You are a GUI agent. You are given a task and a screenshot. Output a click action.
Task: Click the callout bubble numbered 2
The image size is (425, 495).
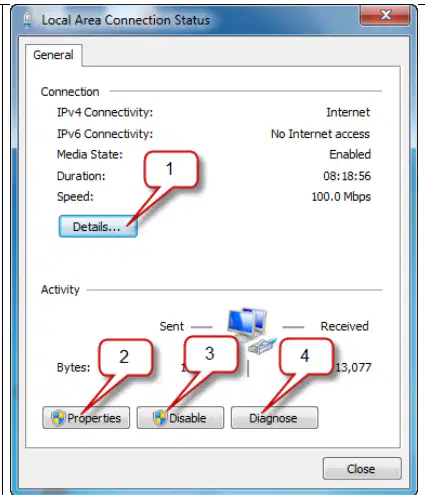(x=125, y=357)
